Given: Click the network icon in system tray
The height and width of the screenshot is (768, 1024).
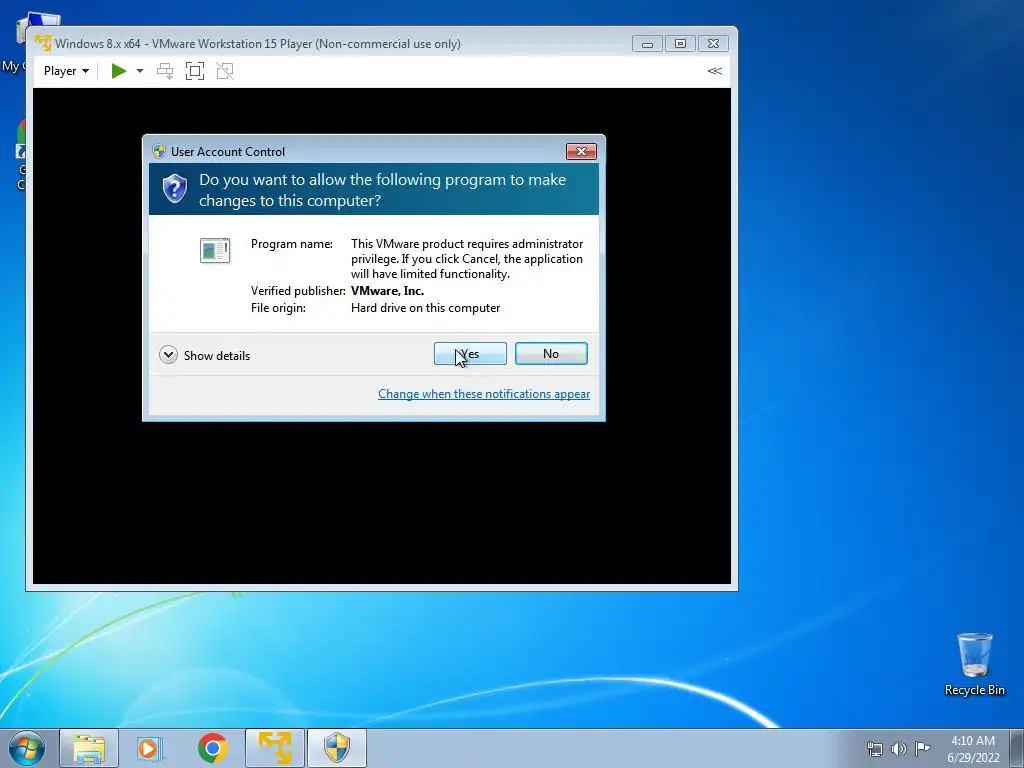Looking at the screenshot, I should pos(874,749).
